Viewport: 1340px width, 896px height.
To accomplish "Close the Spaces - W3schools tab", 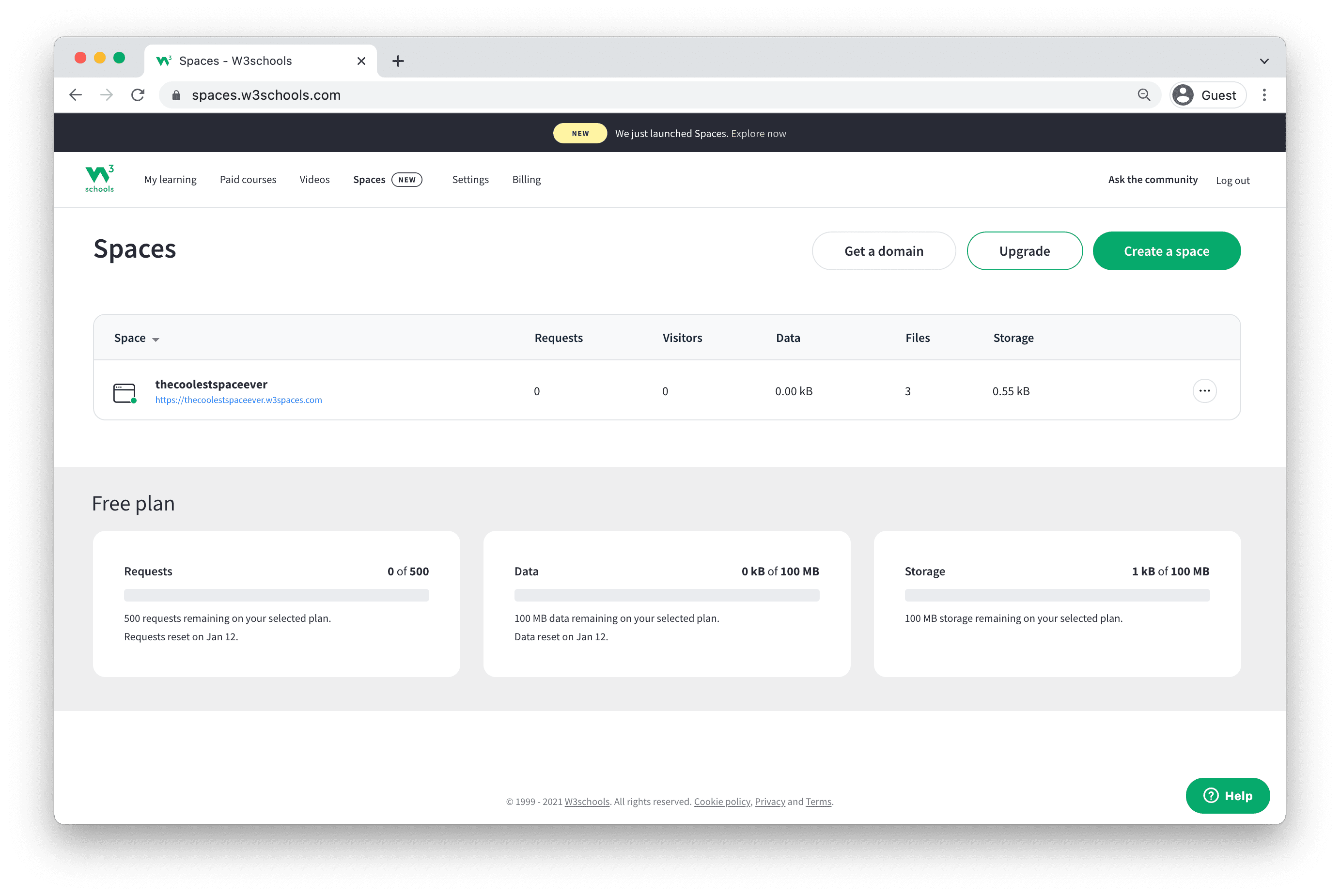I will pos(361,61).
